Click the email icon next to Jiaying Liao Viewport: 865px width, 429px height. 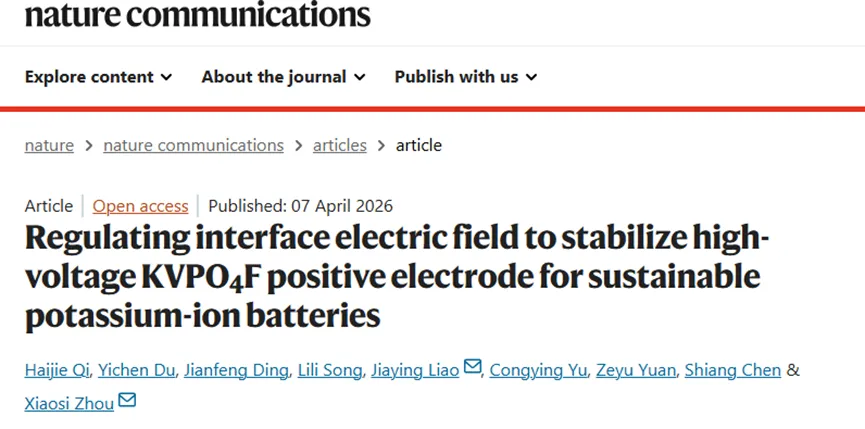tap(473, 368)
